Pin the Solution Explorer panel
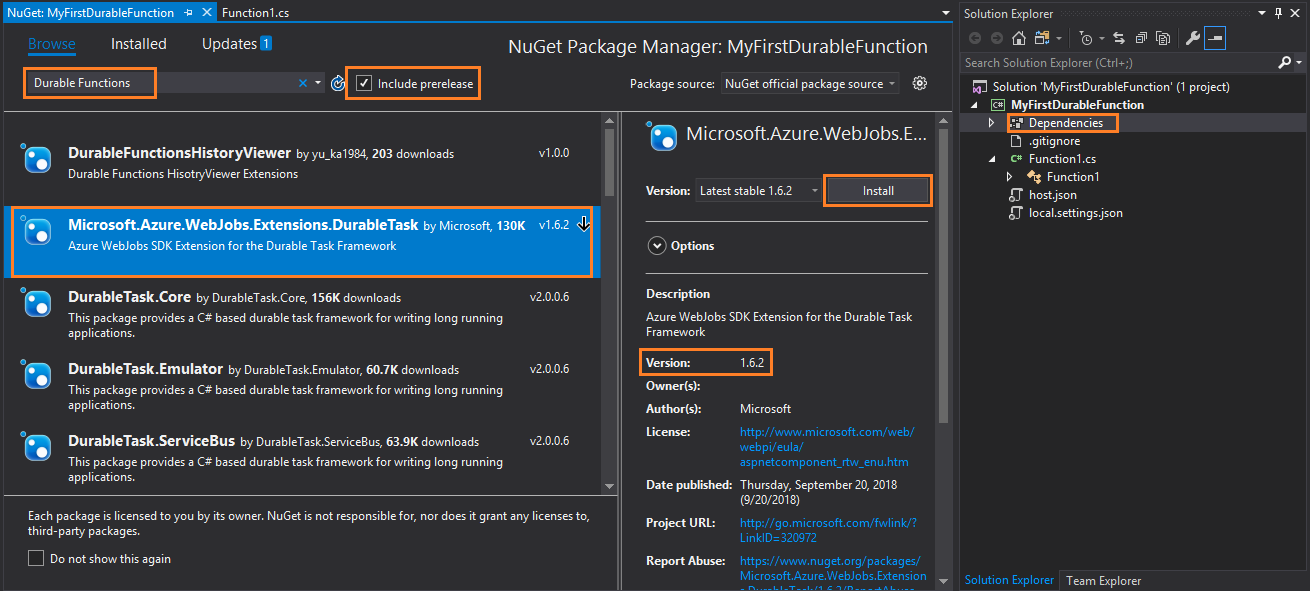This screenshot has width=1310, height=591. pos(1278,13)
